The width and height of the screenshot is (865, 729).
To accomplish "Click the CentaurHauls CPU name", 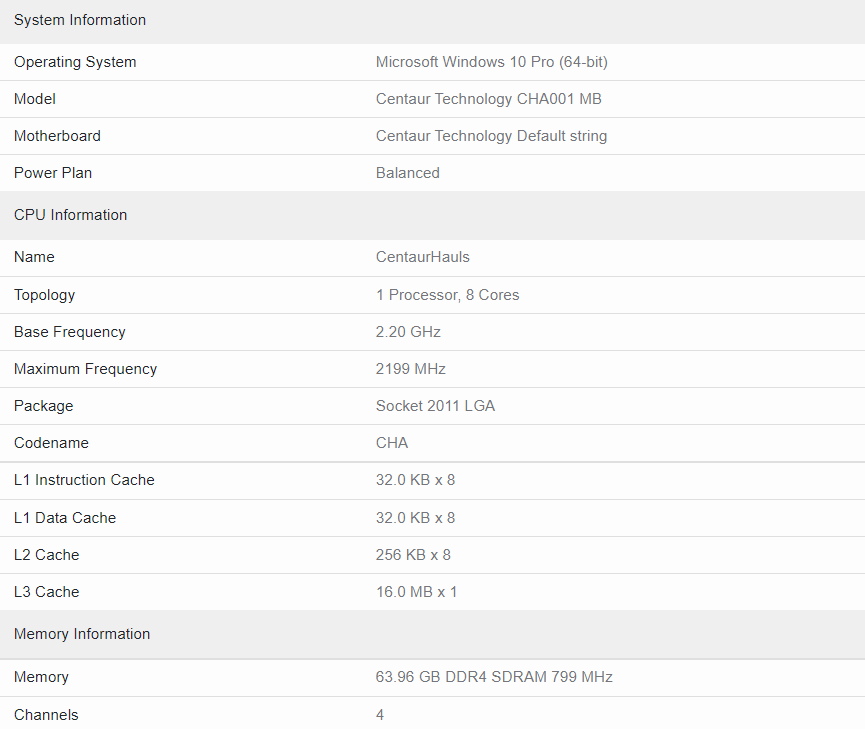I will click(423, 257).
